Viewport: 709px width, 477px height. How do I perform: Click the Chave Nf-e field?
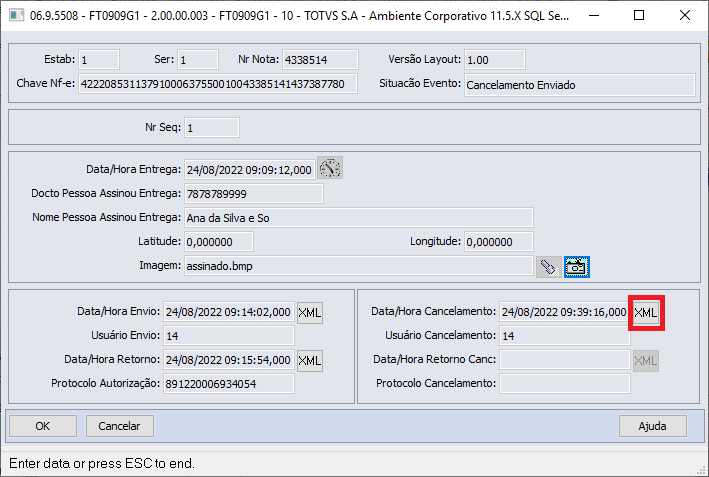(x=218, y=84)
